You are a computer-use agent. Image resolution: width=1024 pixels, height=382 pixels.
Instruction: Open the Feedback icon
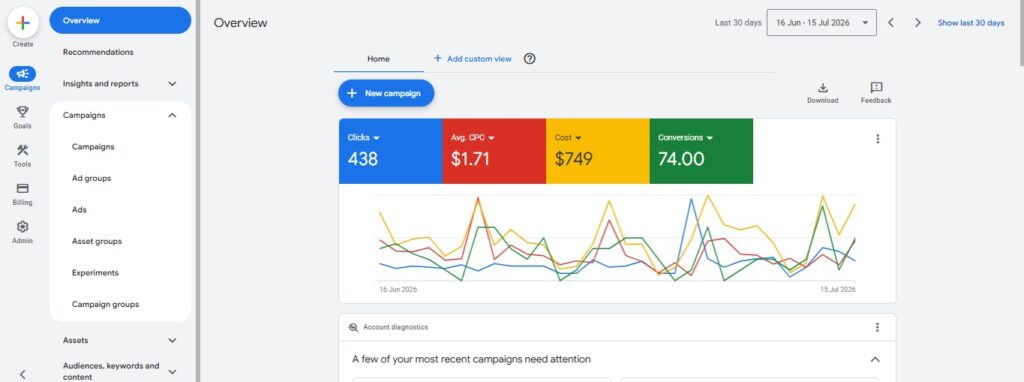click(x=876, y=88)
